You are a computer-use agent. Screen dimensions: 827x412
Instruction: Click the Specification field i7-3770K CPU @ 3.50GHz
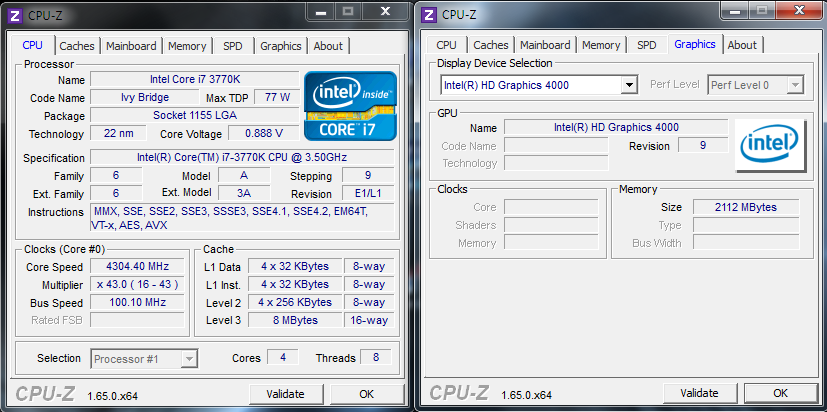(x=242, y=157)
